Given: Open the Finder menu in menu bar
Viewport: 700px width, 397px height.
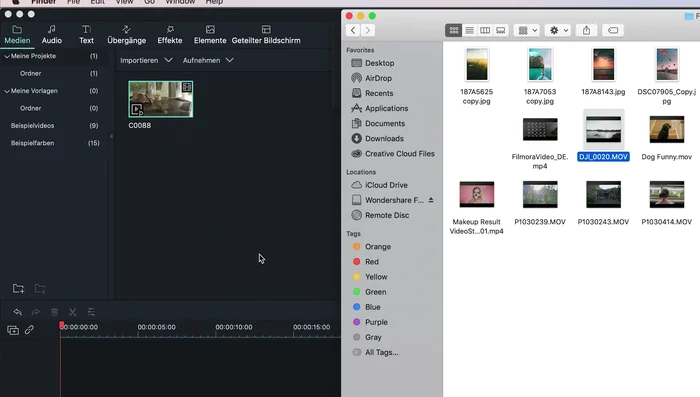Looking at the screenshot, I should click(43, 2).
